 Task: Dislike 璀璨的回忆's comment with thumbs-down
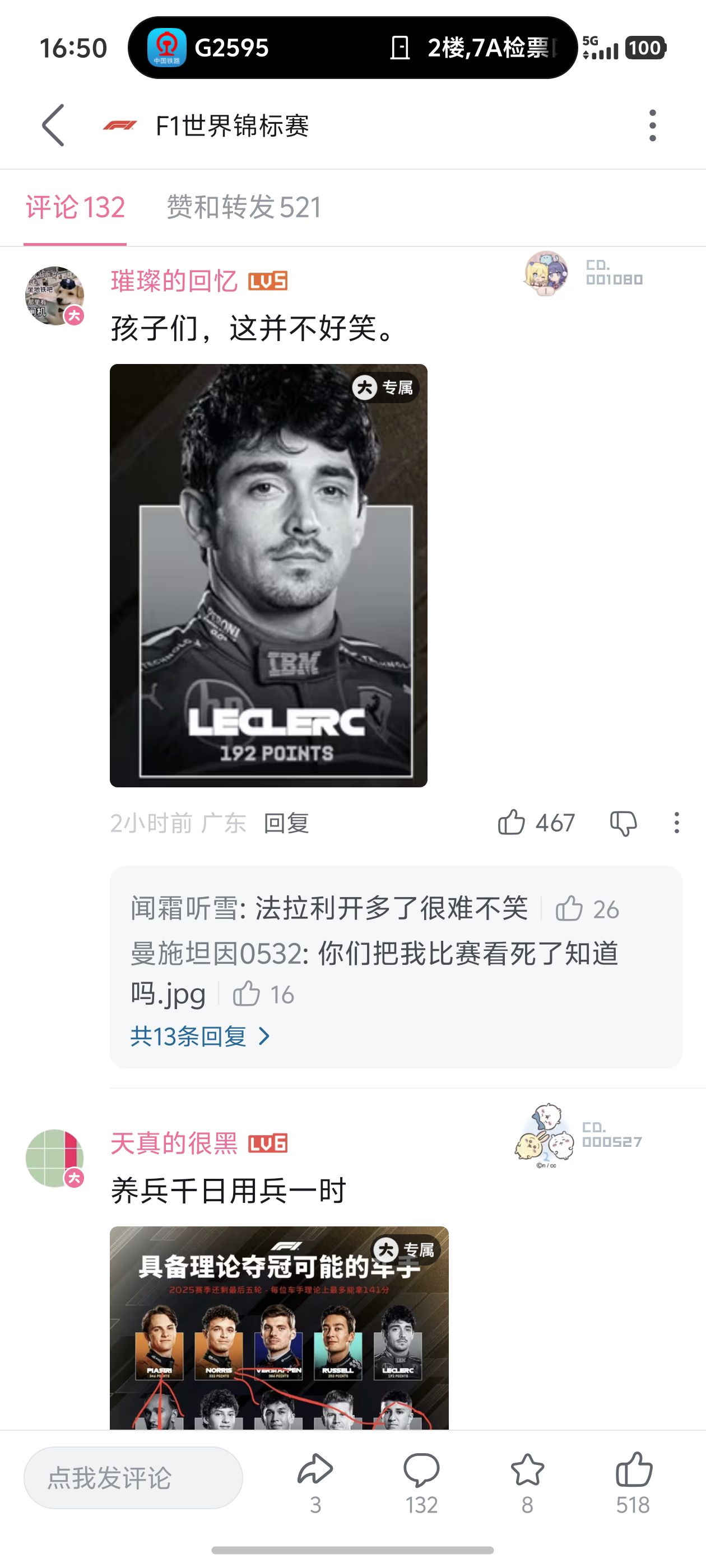point(623,824)
